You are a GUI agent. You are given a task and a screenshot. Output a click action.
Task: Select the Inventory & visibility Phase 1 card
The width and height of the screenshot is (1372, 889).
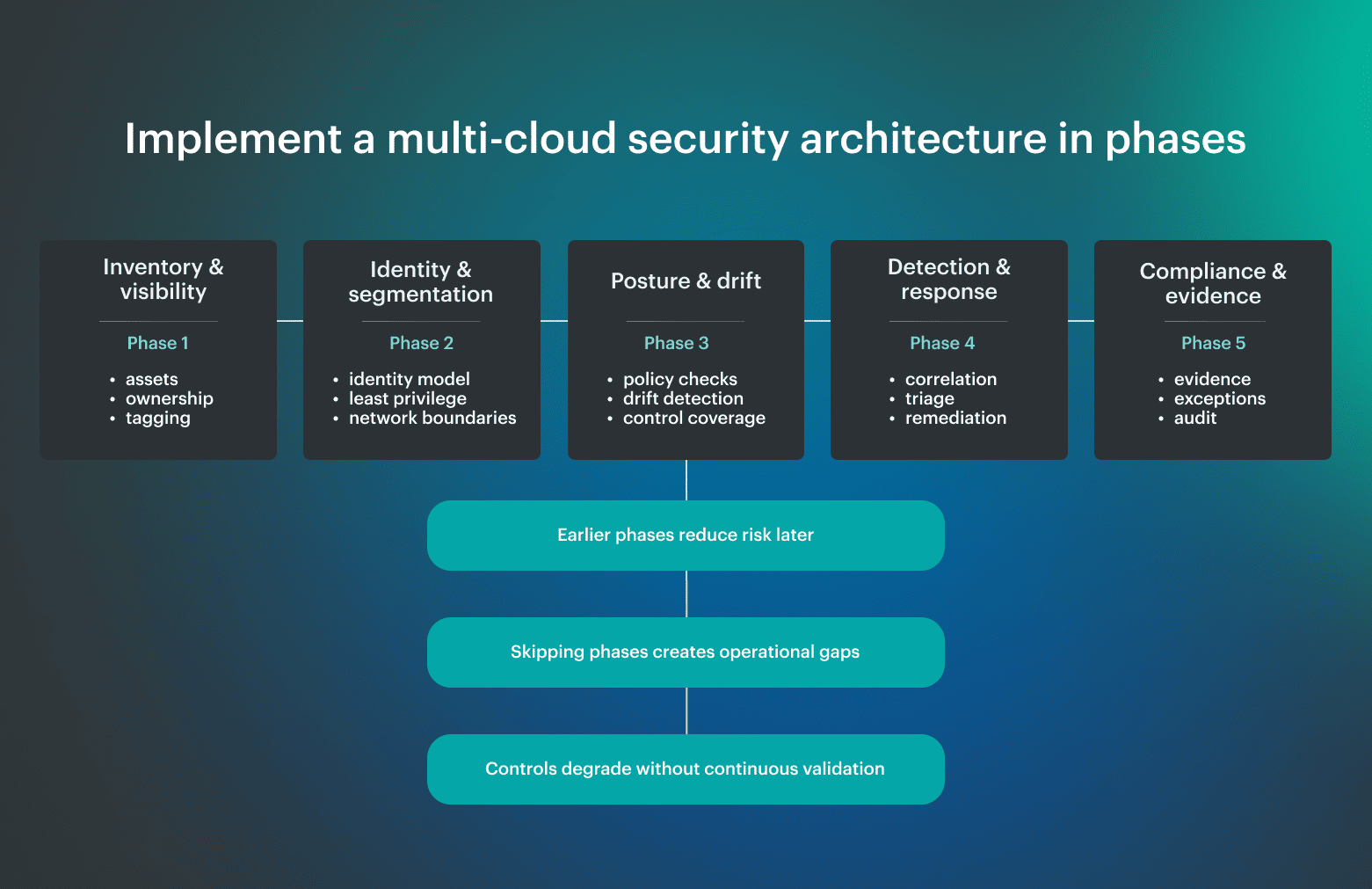[158, 349]
